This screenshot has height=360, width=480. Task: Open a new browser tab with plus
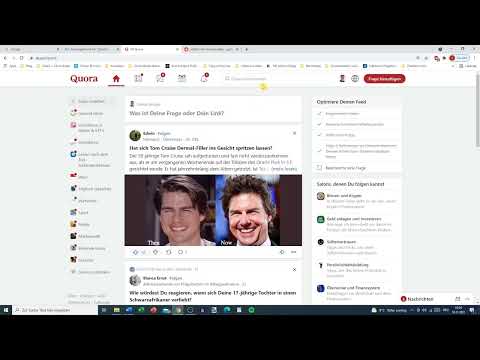(247, 49)
